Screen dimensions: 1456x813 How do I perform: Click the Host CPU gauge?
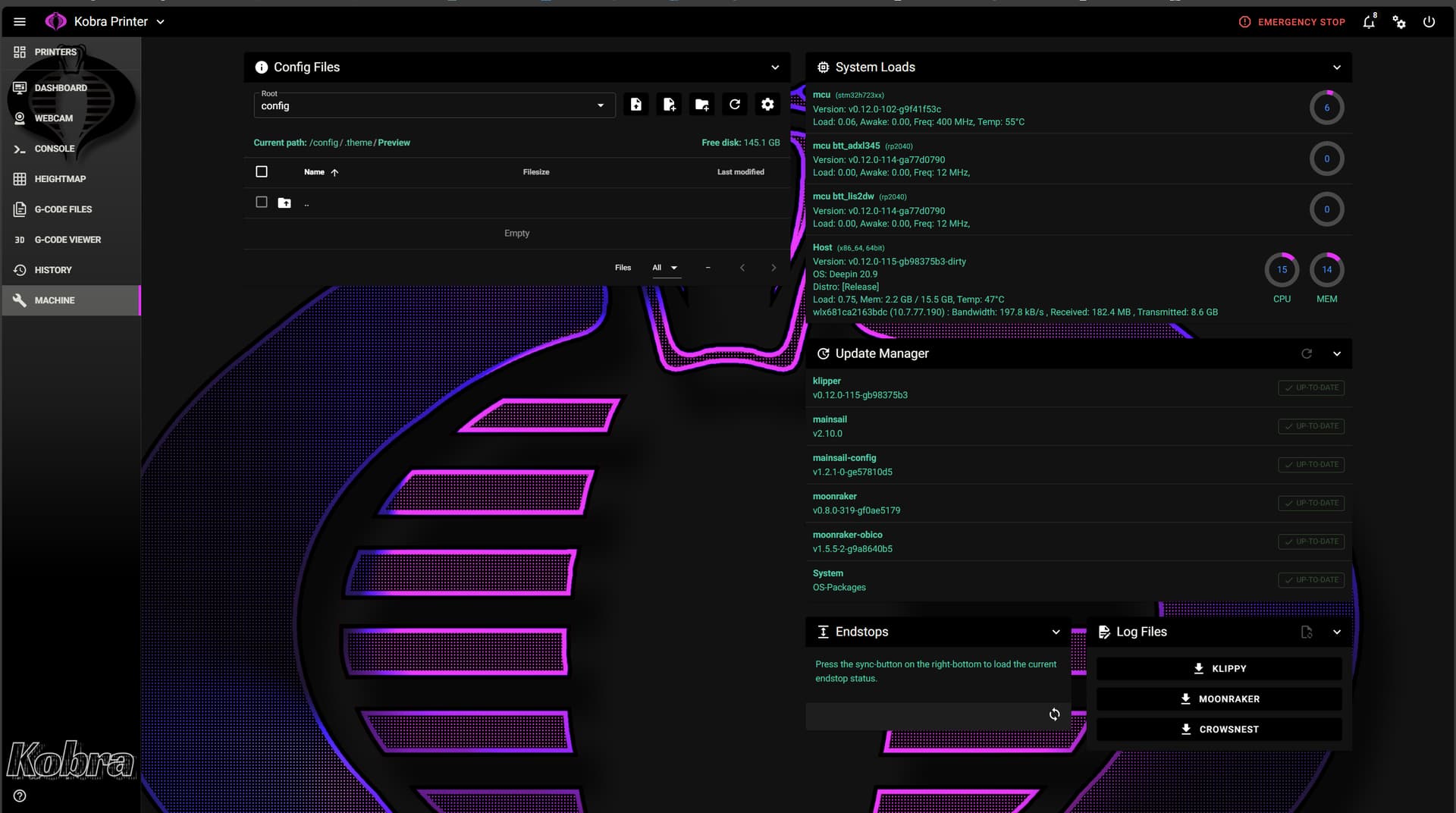(x=1282, y=269)
